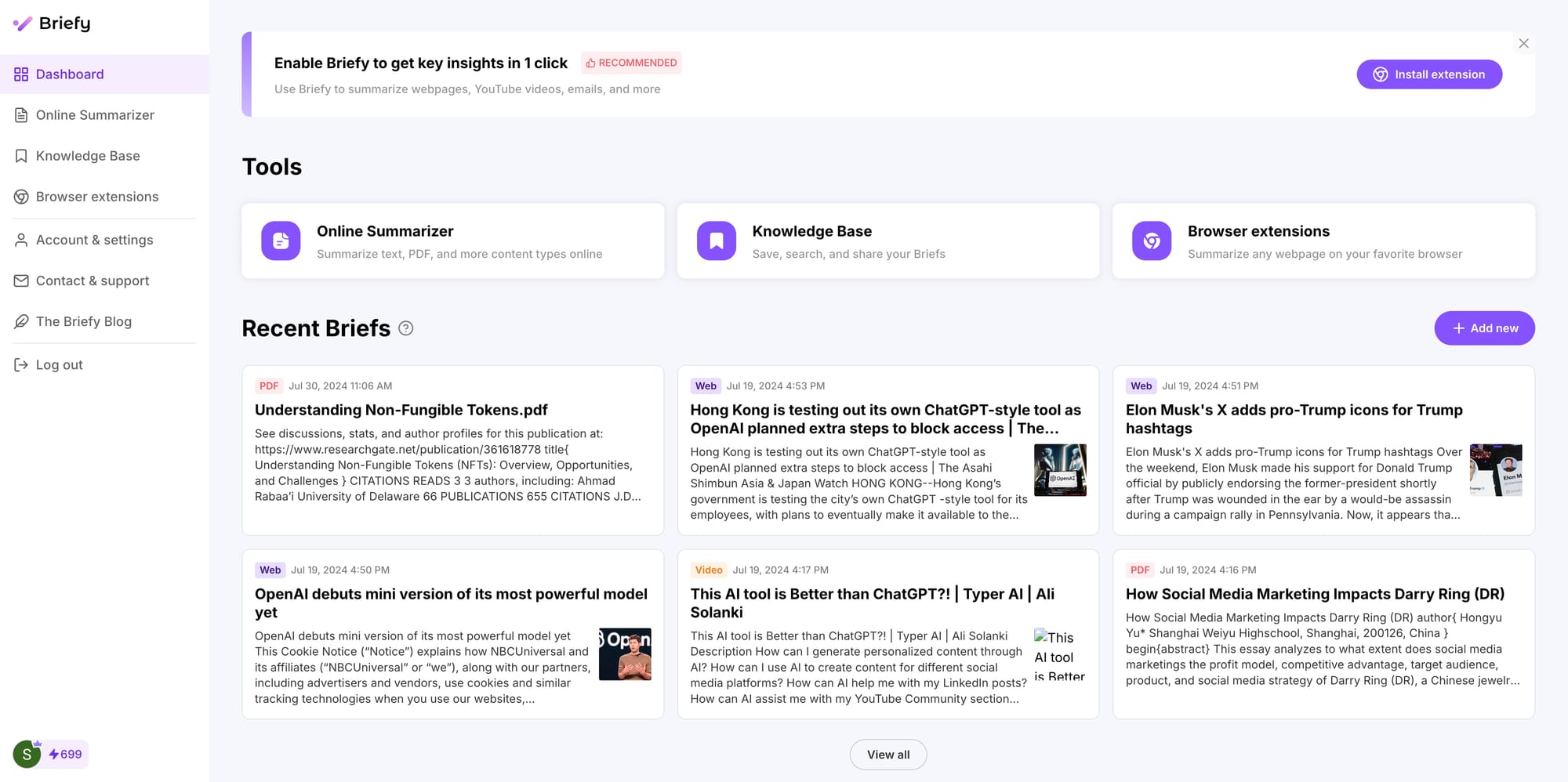The height and width of the screenshot is (782, 1568).
Task: Click the Web tag on Elon Musk brief
Action: coord(1142,386)
